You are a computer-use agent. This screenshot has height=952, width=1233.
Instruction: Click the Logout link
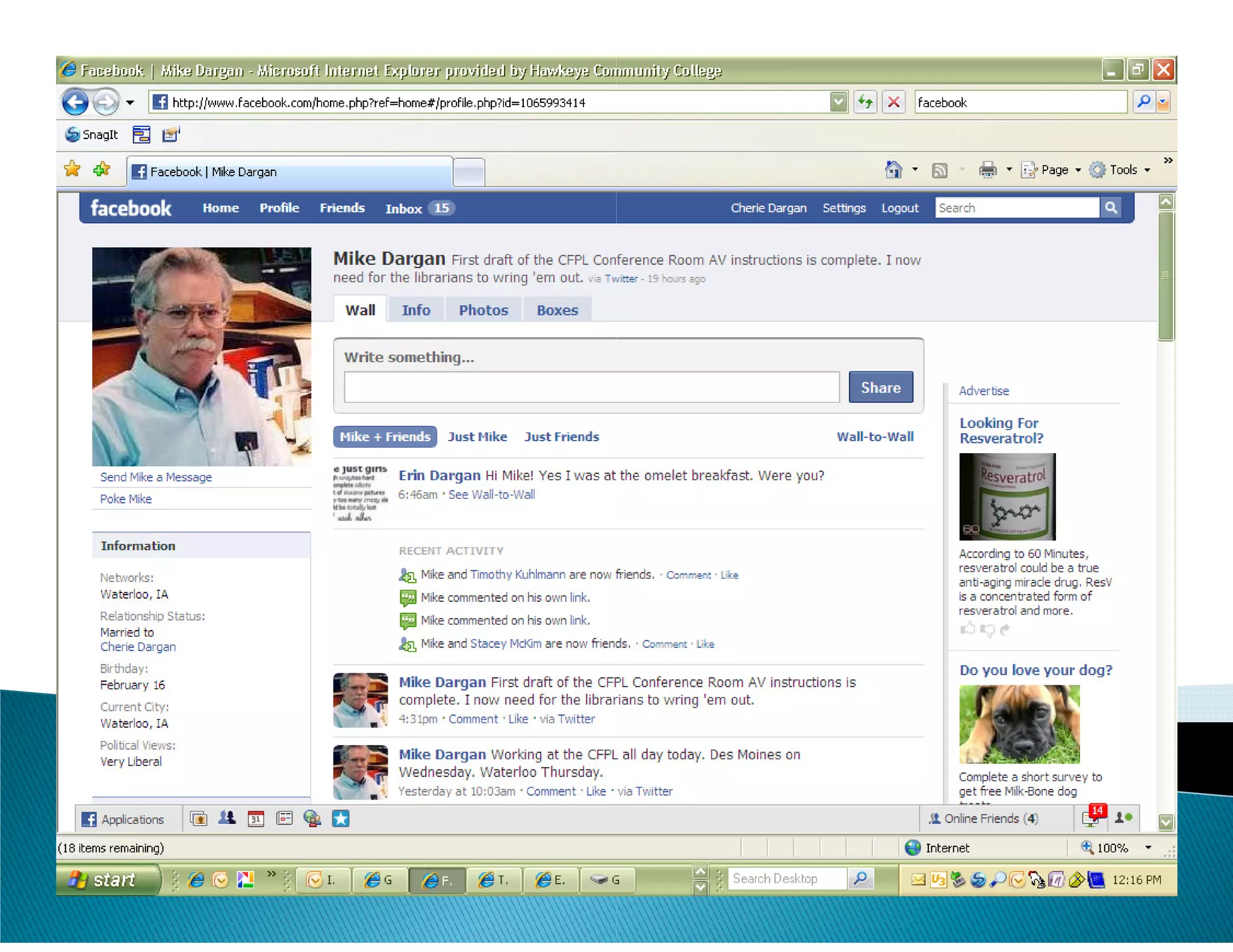900,208
